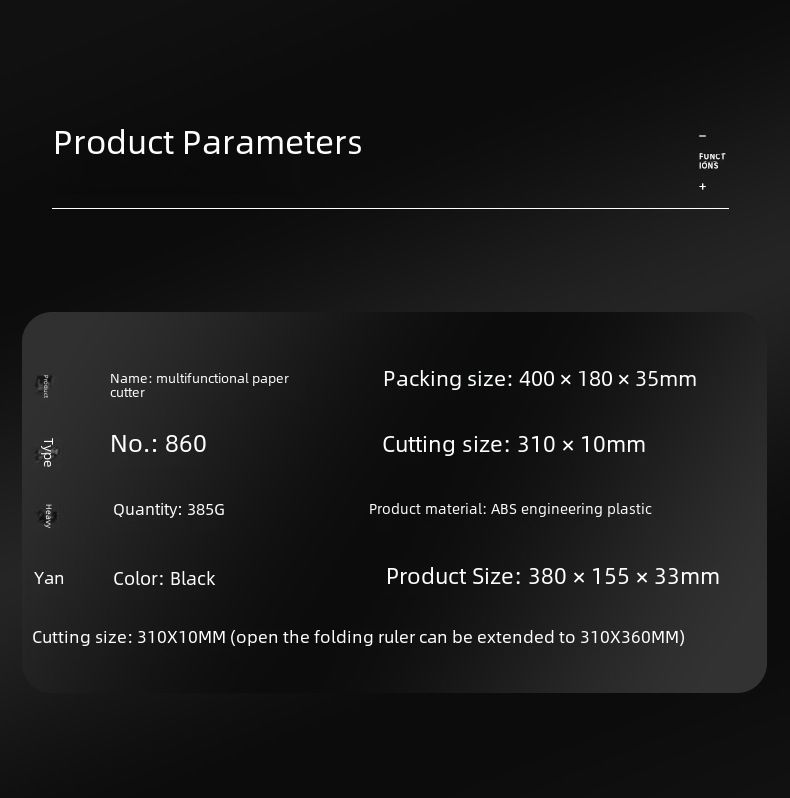Click the Heavy icon beside Quantity
Viewport: 790px width, 798px height.
coord(47,516)
